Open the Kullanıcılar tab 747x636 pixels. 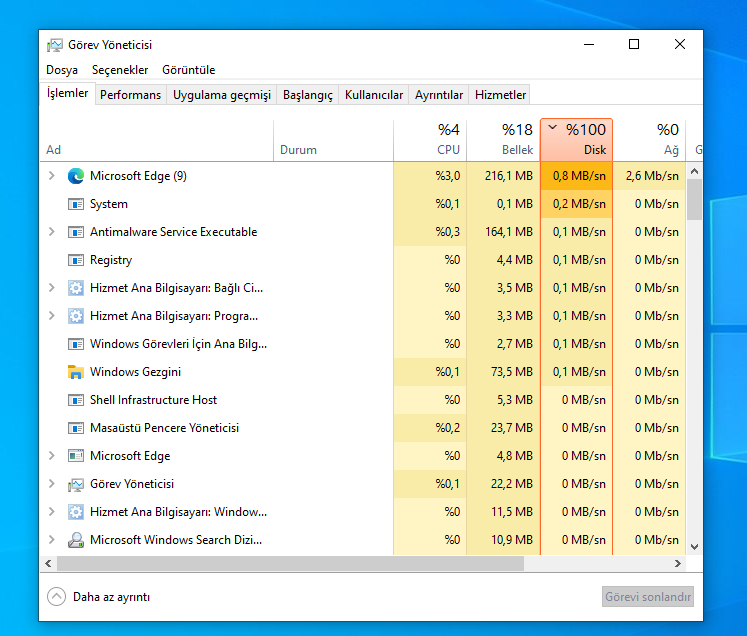tap(374, 95)
